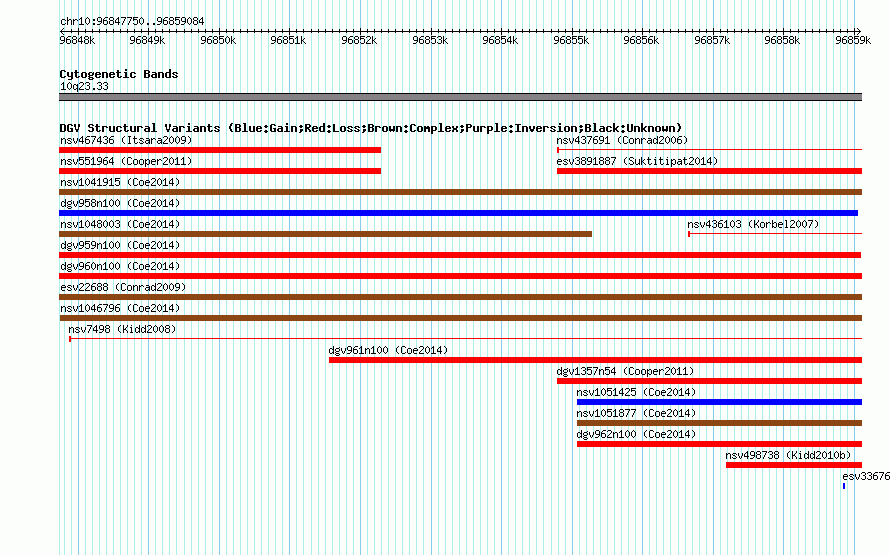The image size is (890, 555).
Task: Open nsv437691 (Conrad2006) variant label
Action: tap(622, 140)
